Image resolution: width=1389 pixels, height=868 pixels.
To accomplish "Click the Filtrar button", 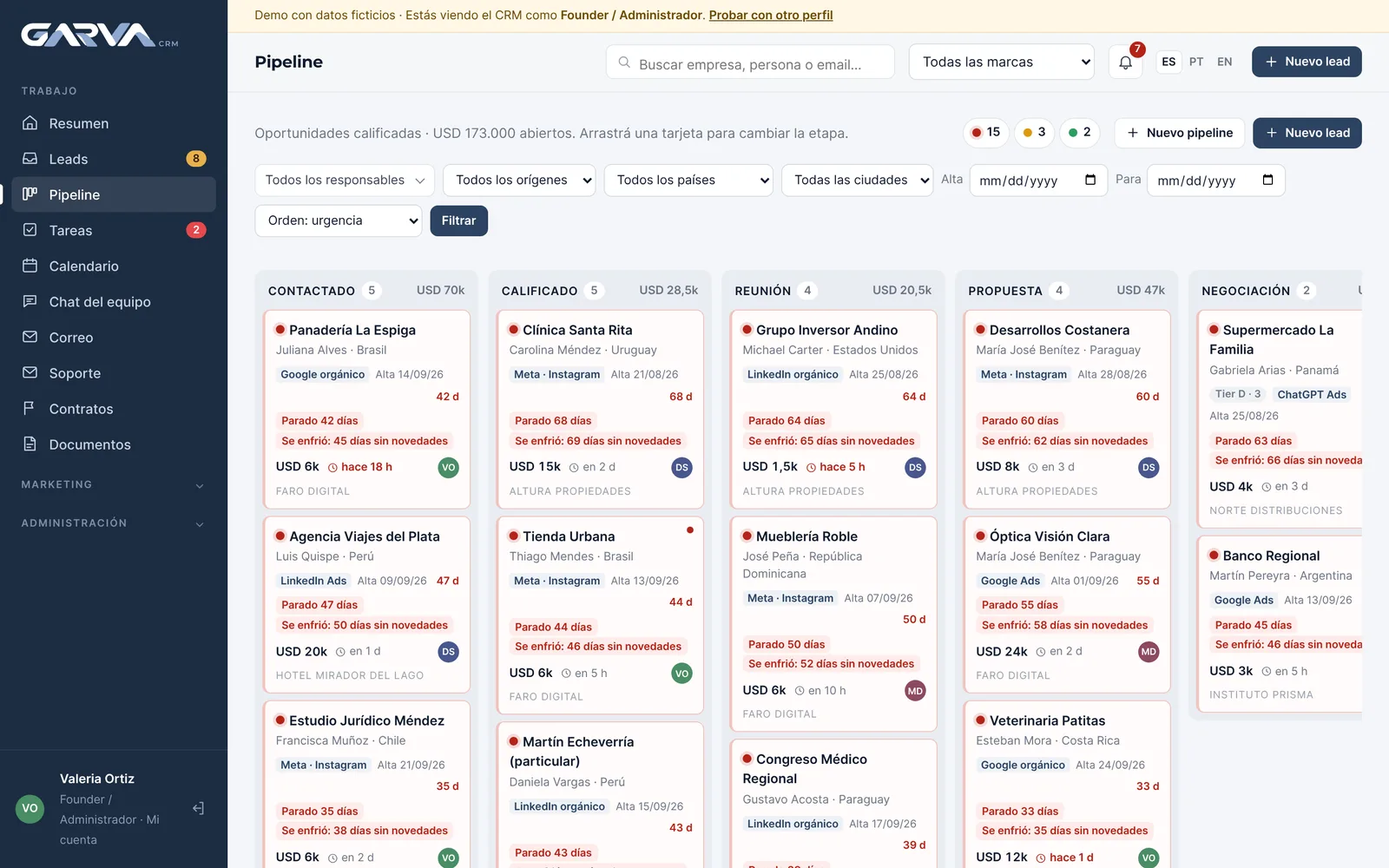I will click(458, 220).
